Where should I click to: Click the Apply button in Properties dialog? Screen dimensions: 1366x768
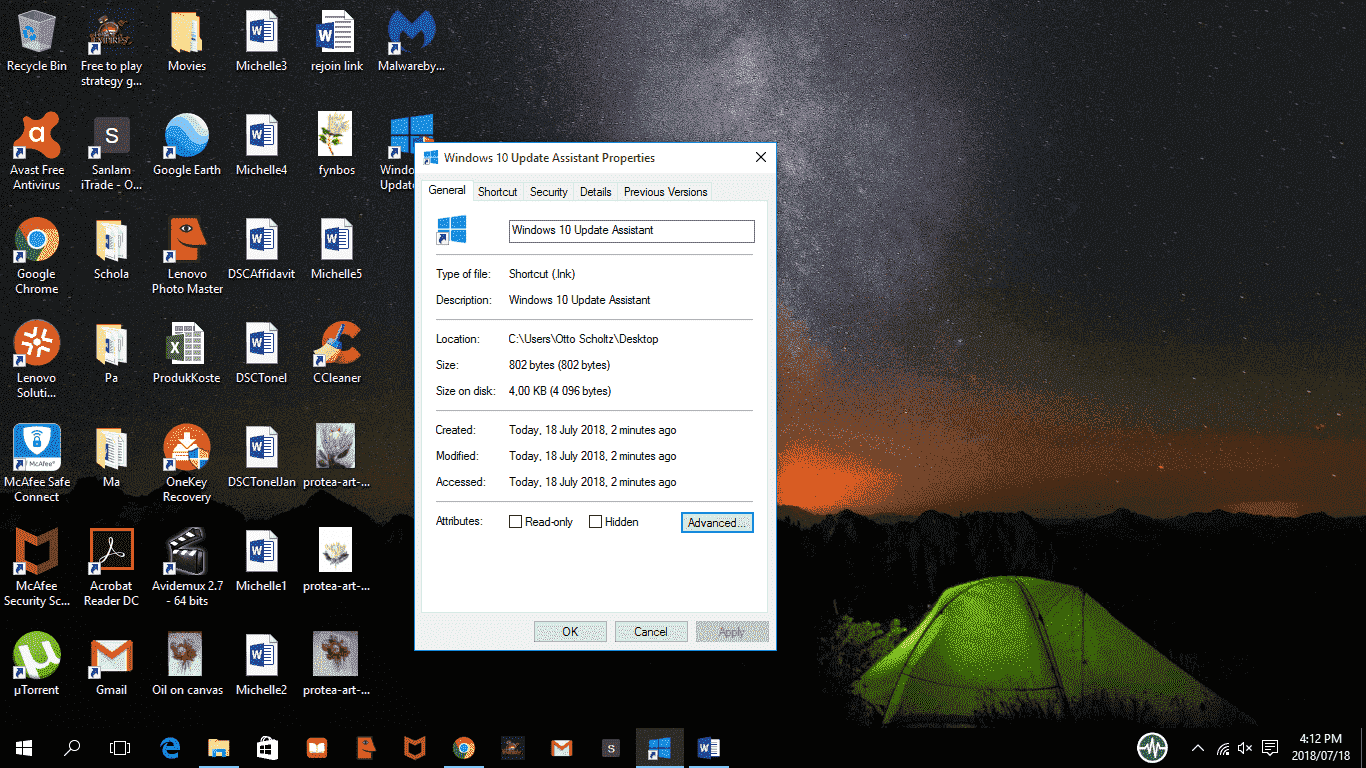[x=732, y=632]
